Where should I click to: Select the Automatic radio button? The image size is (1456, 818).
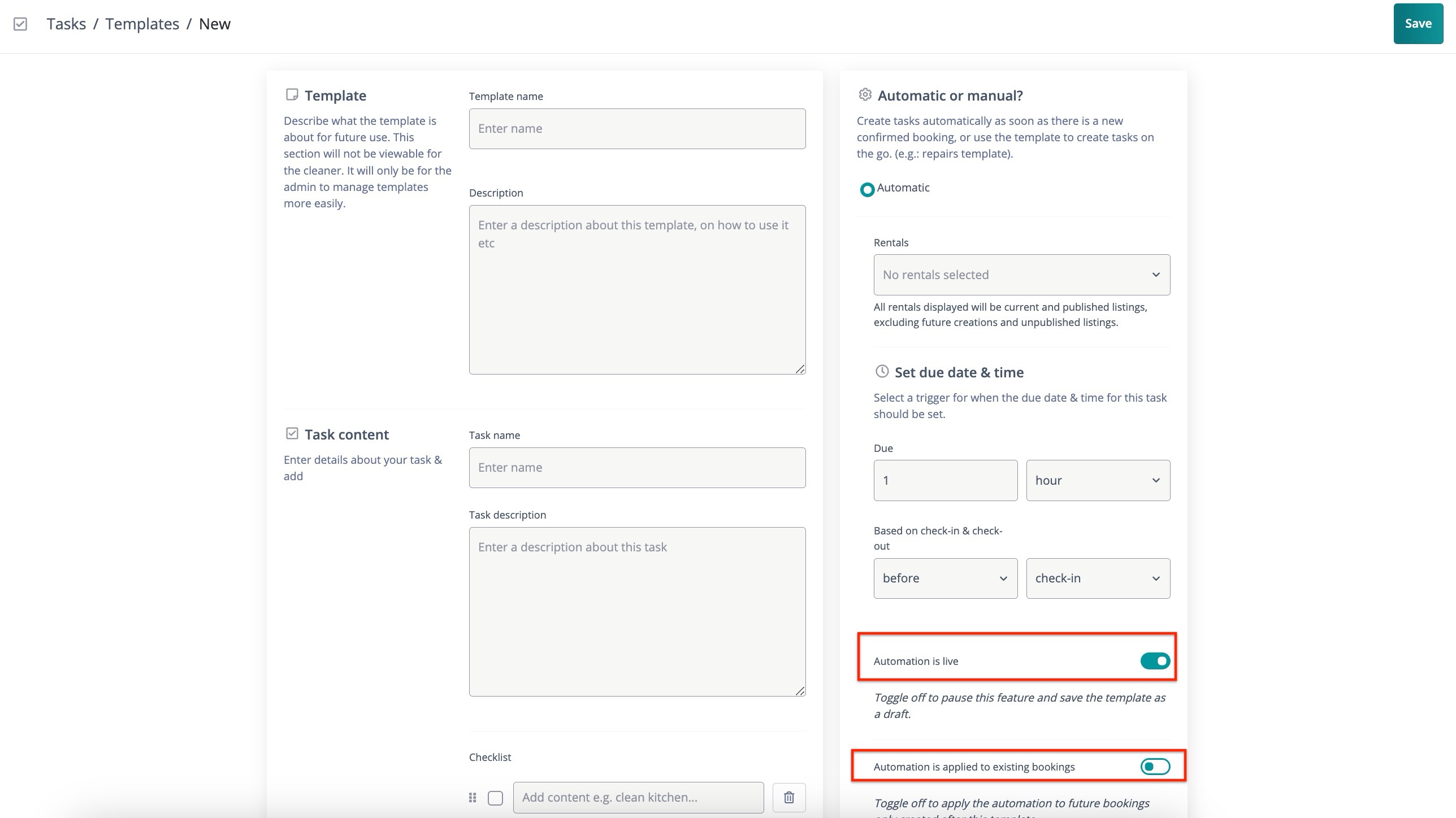click(x=867, y=189)
